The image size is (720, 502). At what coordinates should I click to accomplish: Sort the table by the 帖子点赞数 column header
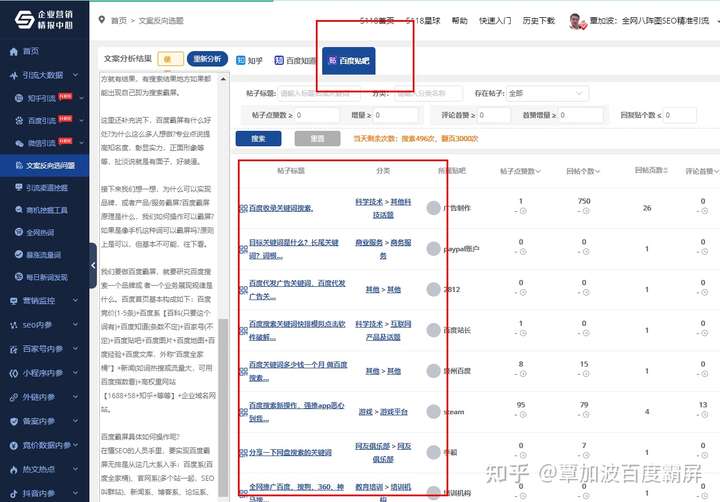tap(520, 171)
